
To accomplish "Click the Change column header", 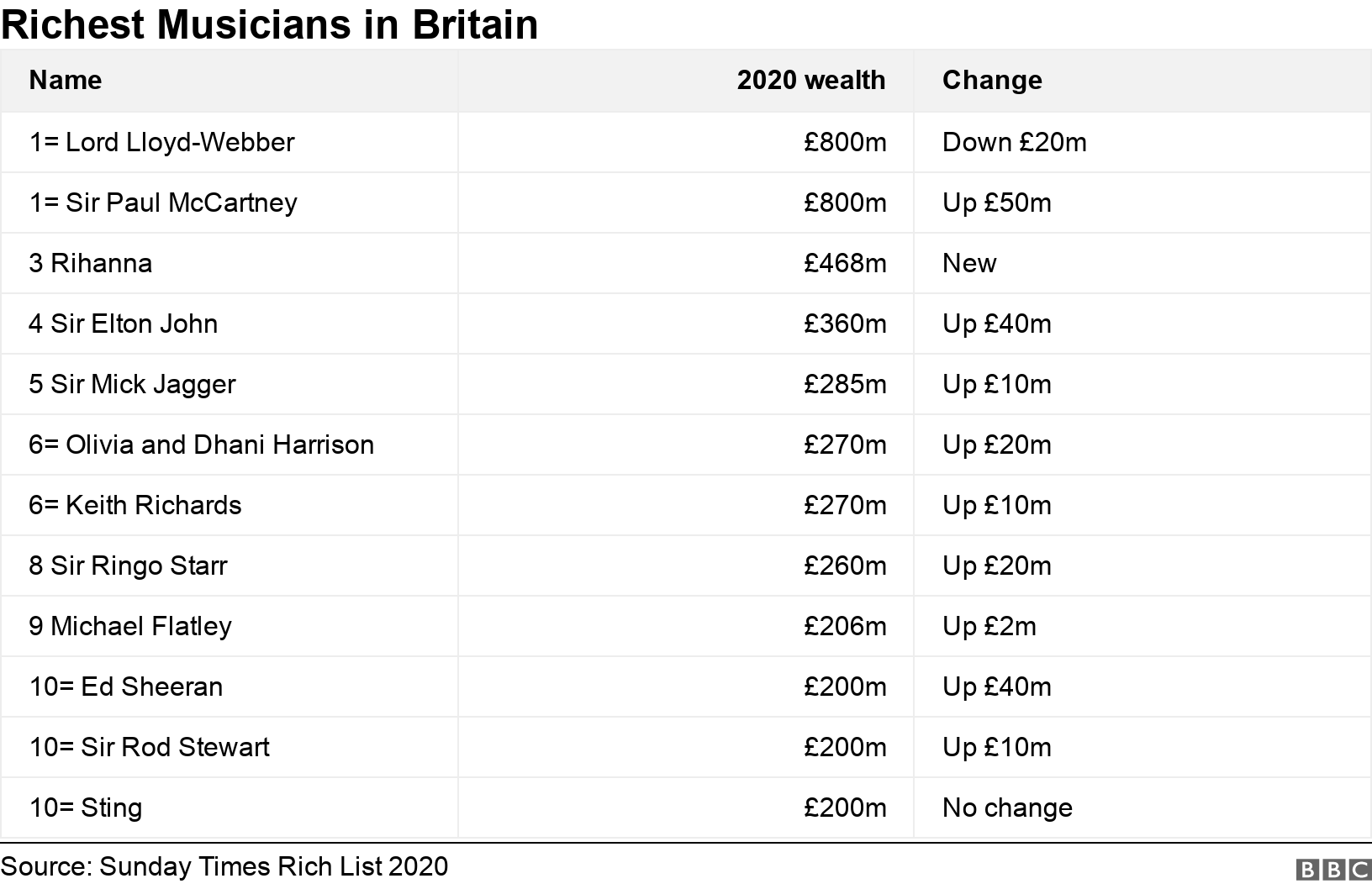I will click(x=992, y=80).
